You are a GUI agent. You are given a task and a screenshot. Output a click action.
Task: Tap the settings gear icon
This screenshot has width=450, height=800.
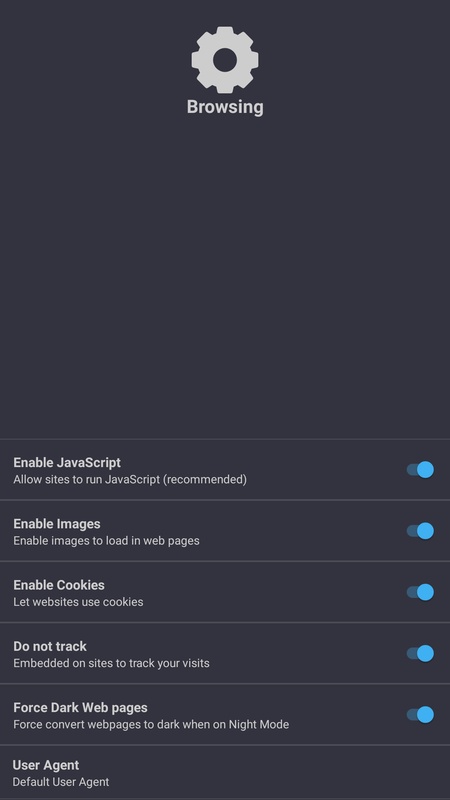(225, 60)
